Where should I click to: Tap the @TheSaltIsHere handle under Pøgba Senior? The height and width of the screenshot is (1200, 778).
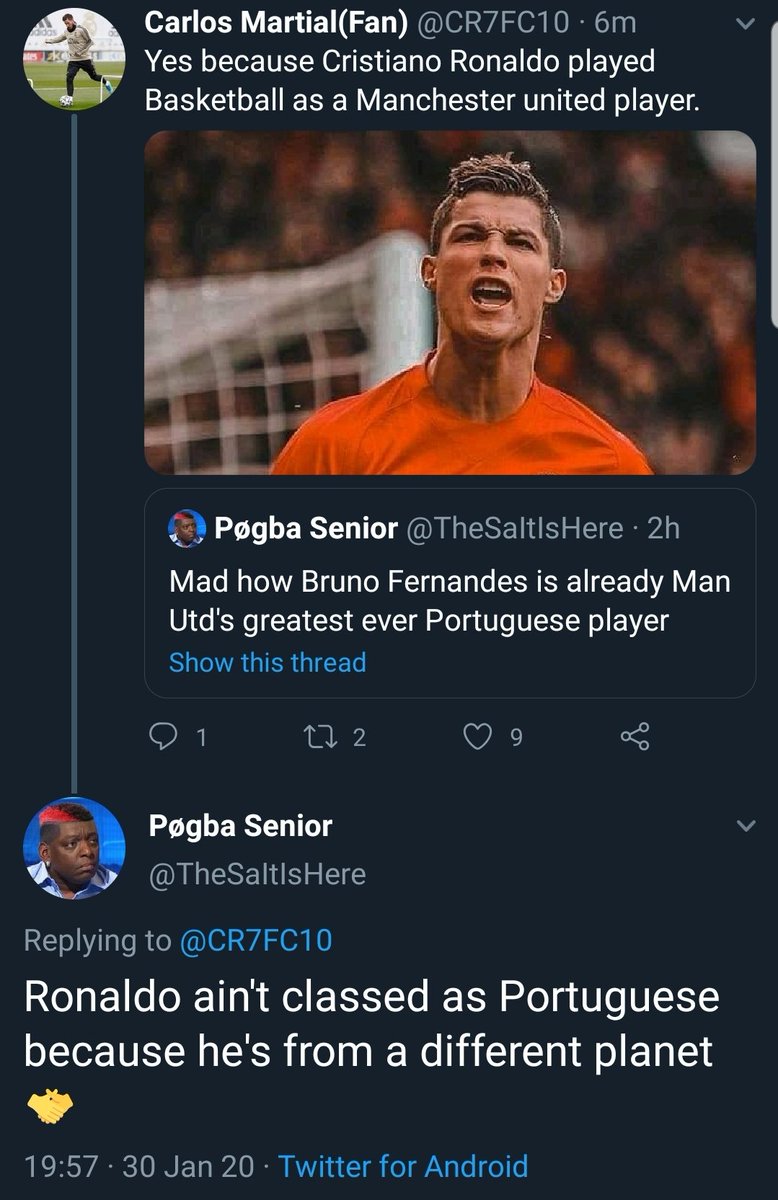tap(257, 875)
